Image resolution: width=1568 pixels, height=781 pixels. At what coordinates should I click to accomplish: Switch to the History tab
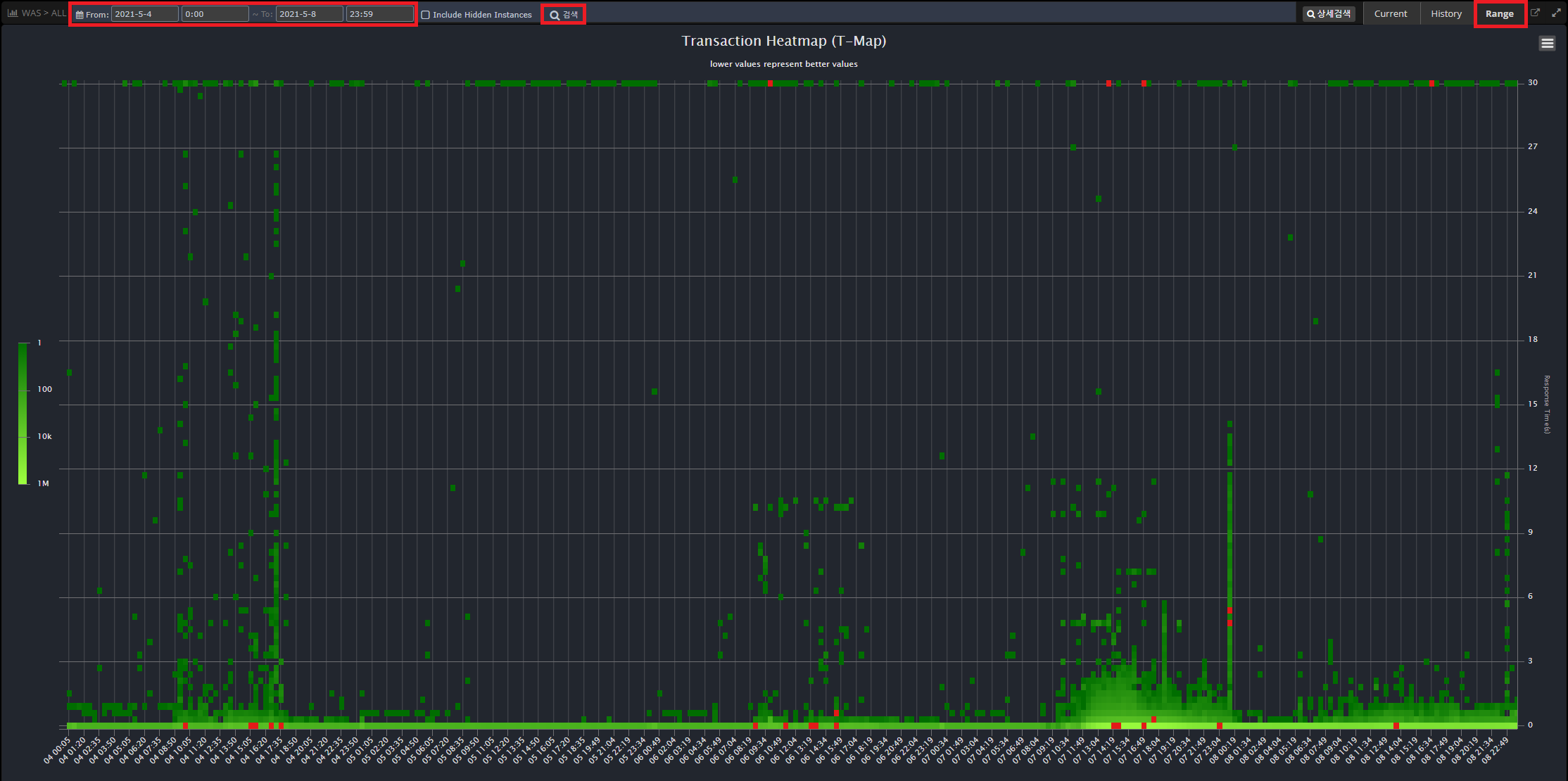pyautogui.click(x=1446, y=14)
